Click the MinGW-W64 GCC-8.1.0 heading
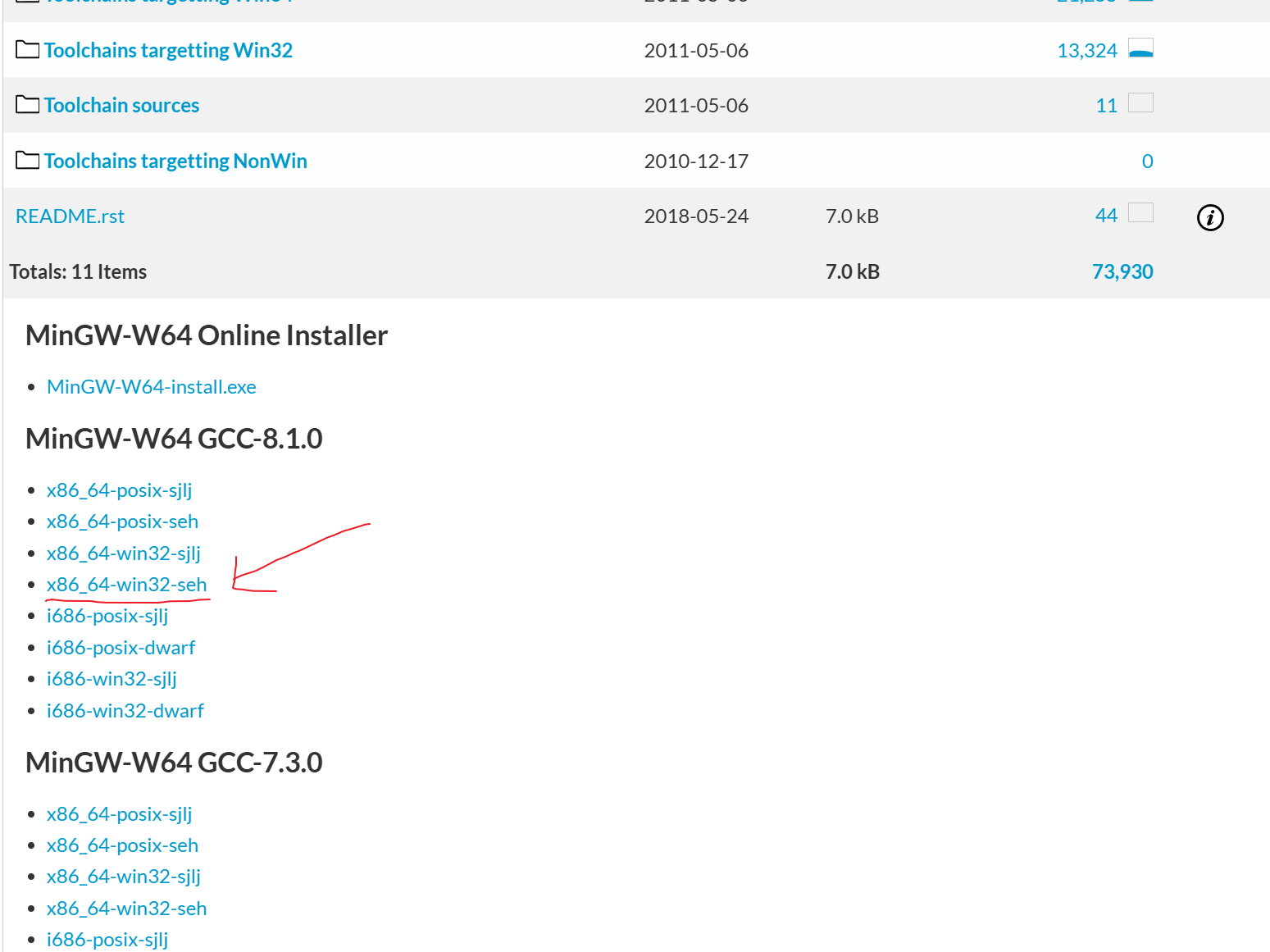Viewport: 1270px width, 952px height. click(x=174, y=439)
